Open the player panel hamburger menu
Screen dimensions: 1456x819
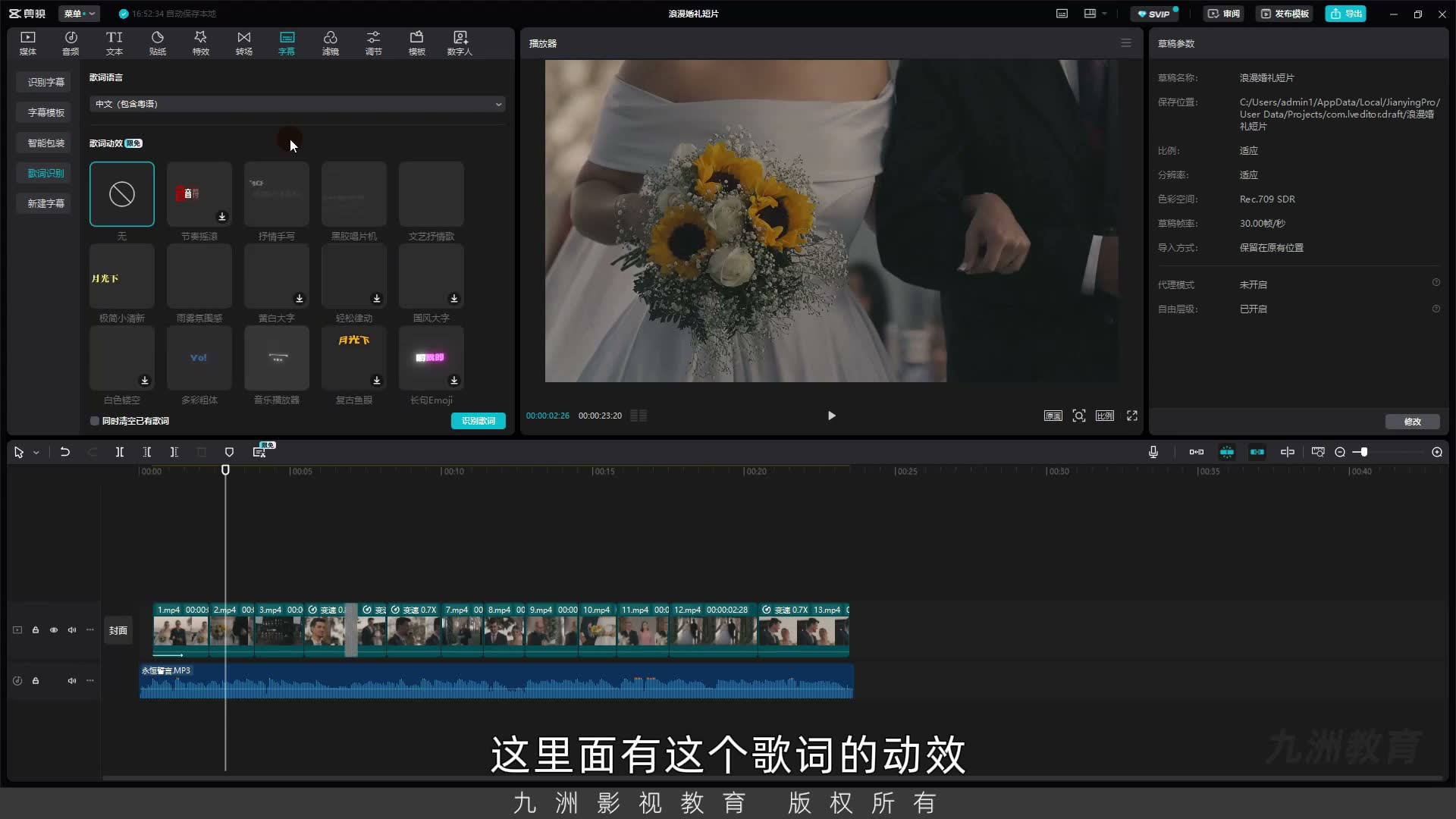pyautogui.click(x=1126, y=43)
